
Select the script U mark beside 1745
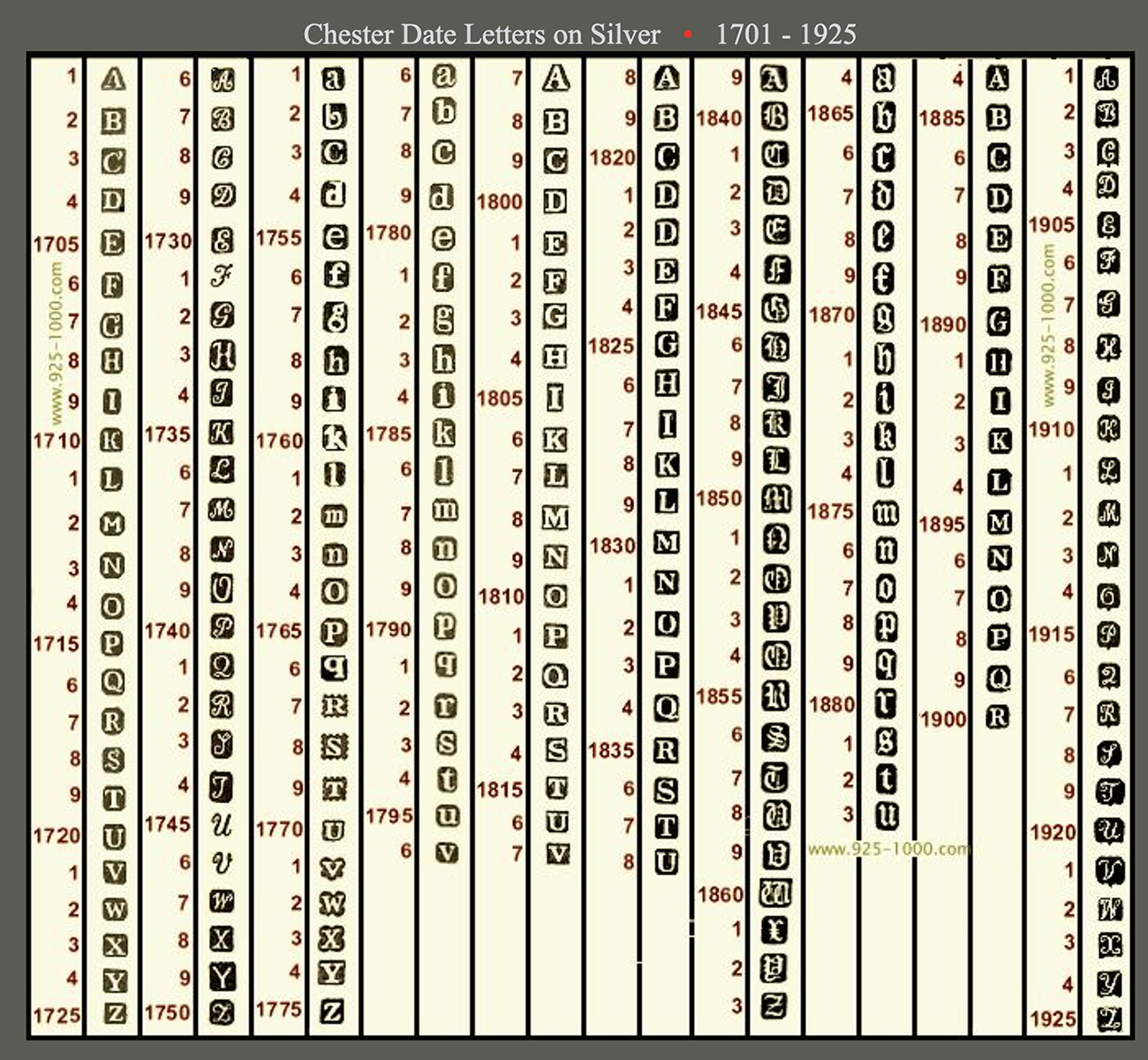222,824
